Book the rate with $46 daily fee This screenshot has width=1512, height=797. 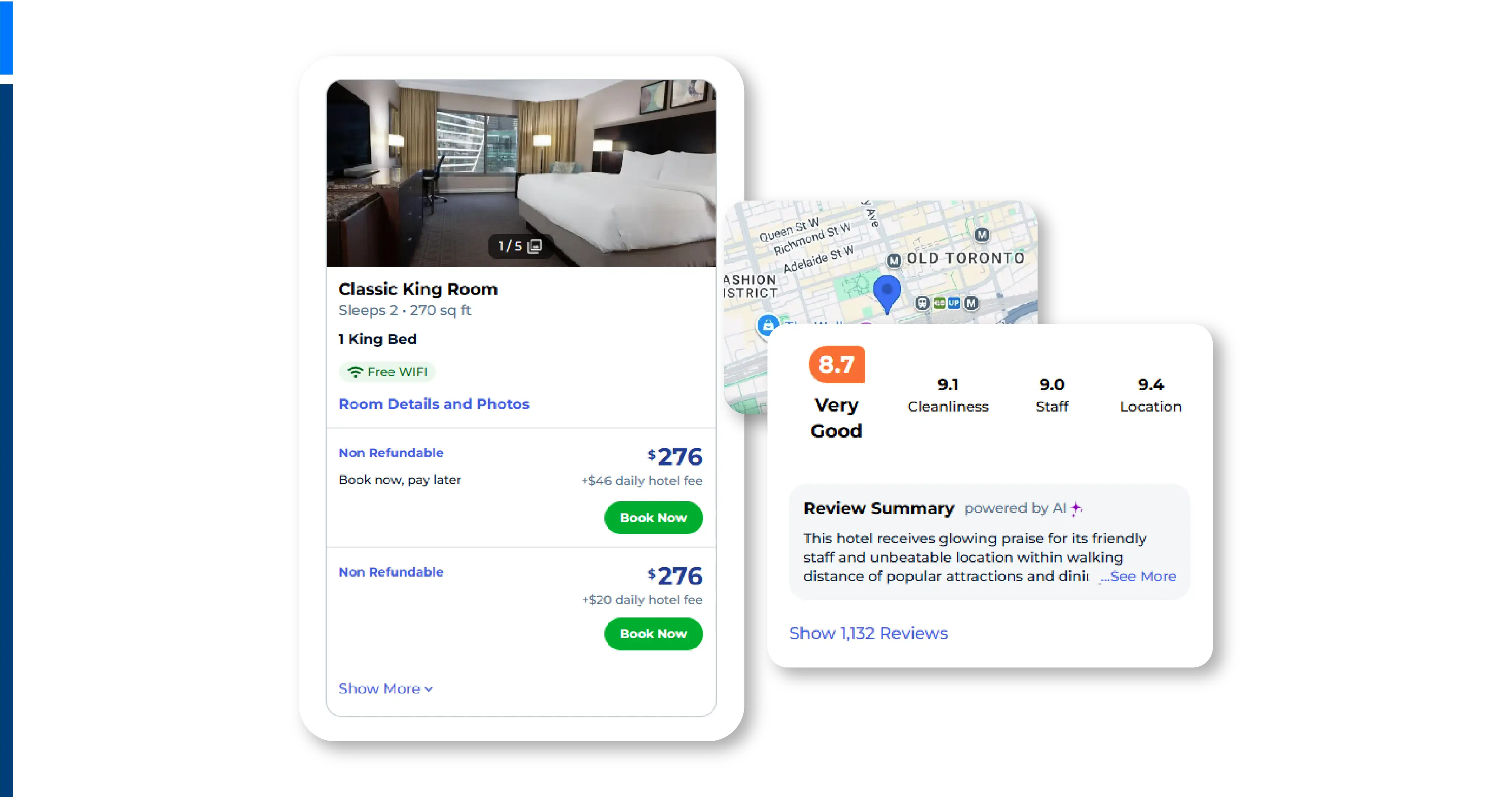point(653,518)
